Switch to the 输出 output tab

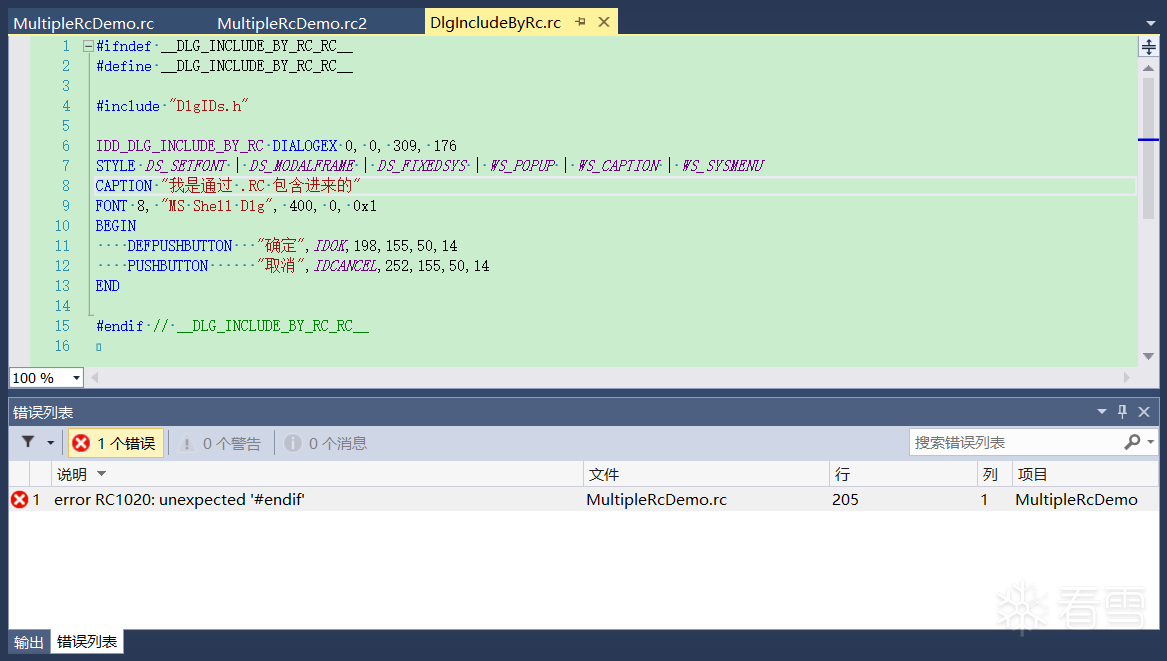tap(29, 642)
